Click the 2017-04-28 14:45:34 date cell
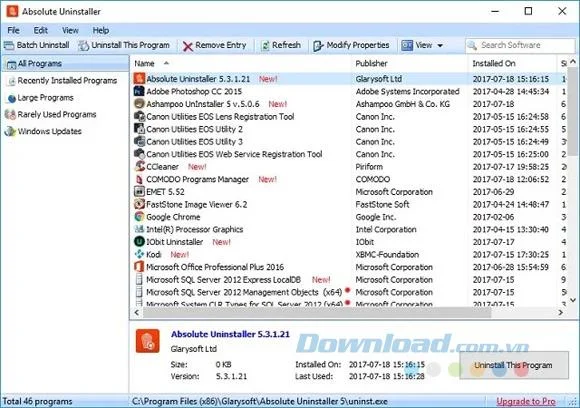This screenshot has width=580, height=408. tap(511, 91)
